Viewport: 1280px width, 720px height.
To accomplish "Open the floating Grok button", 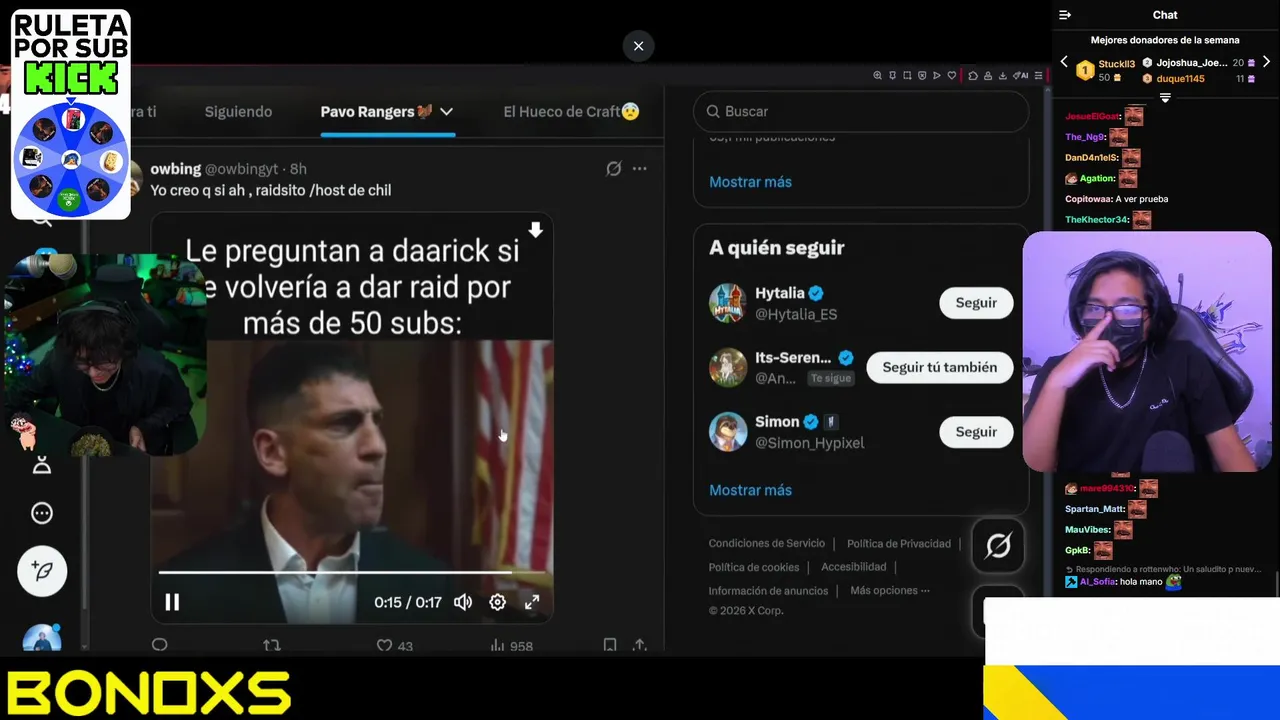I will coord(998,545).
